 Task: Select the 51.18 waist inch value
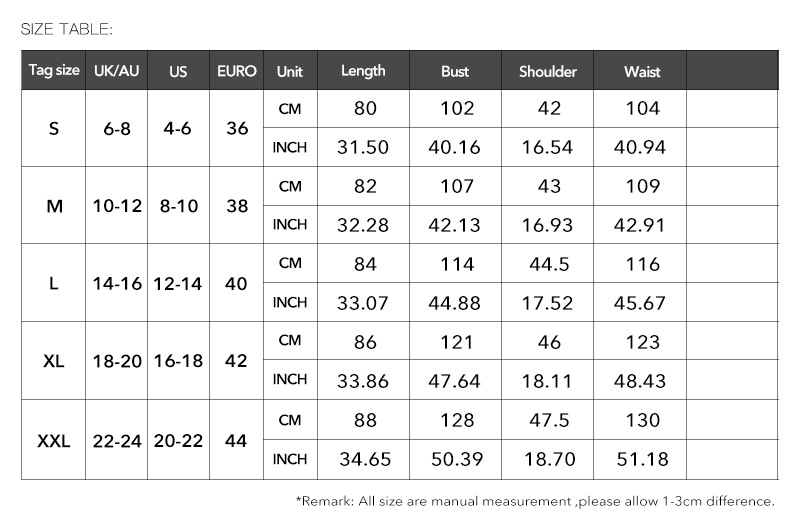tap(642, 460)
